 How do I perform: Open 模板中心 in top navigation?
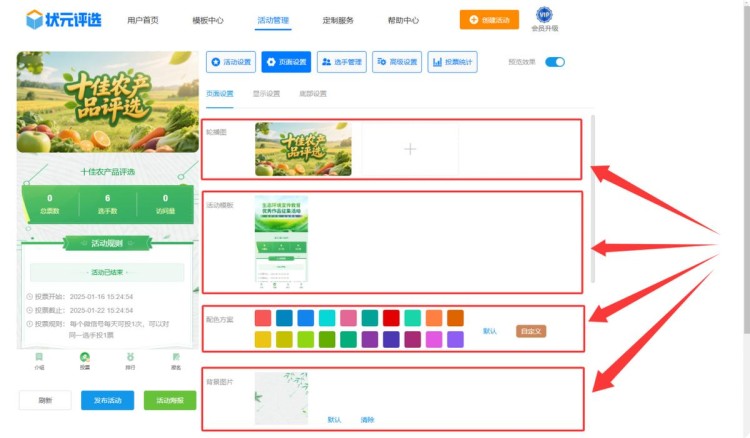point(207,20)
